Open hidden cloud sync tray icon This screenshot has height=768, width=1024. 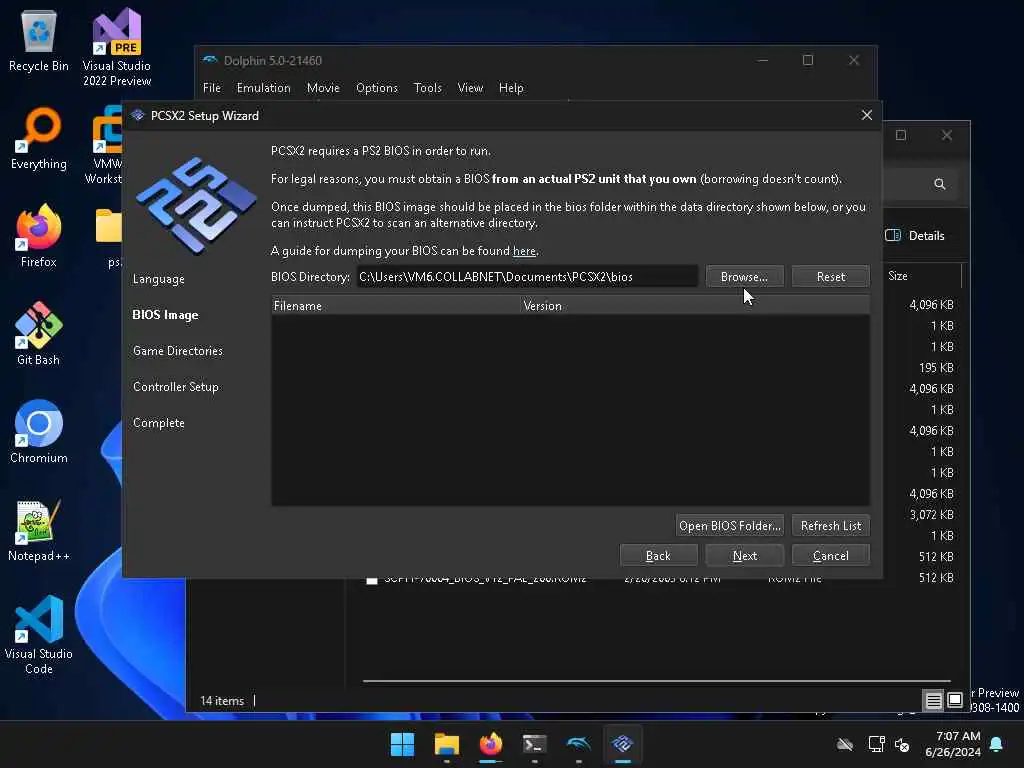(x=845, y=744)
